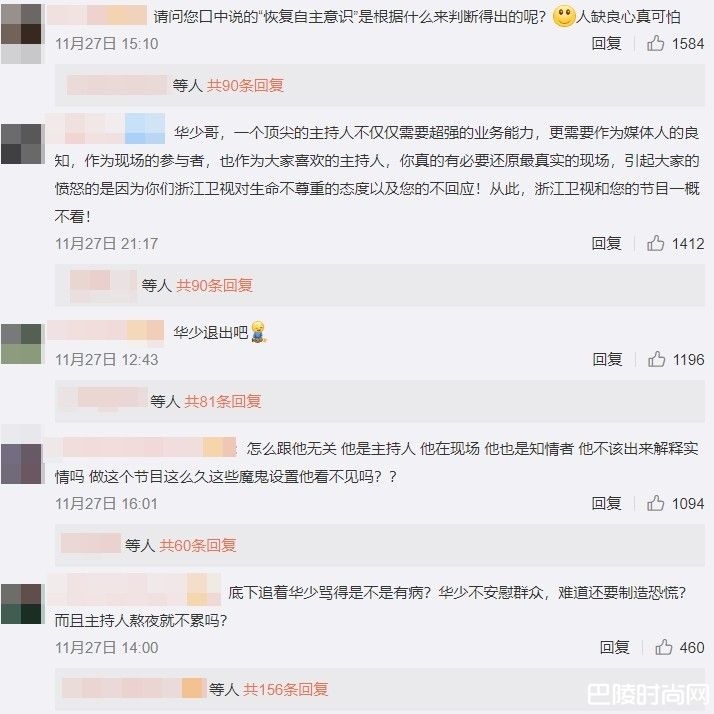Click thumbs-up icon beside 1412

click(655, 243)
